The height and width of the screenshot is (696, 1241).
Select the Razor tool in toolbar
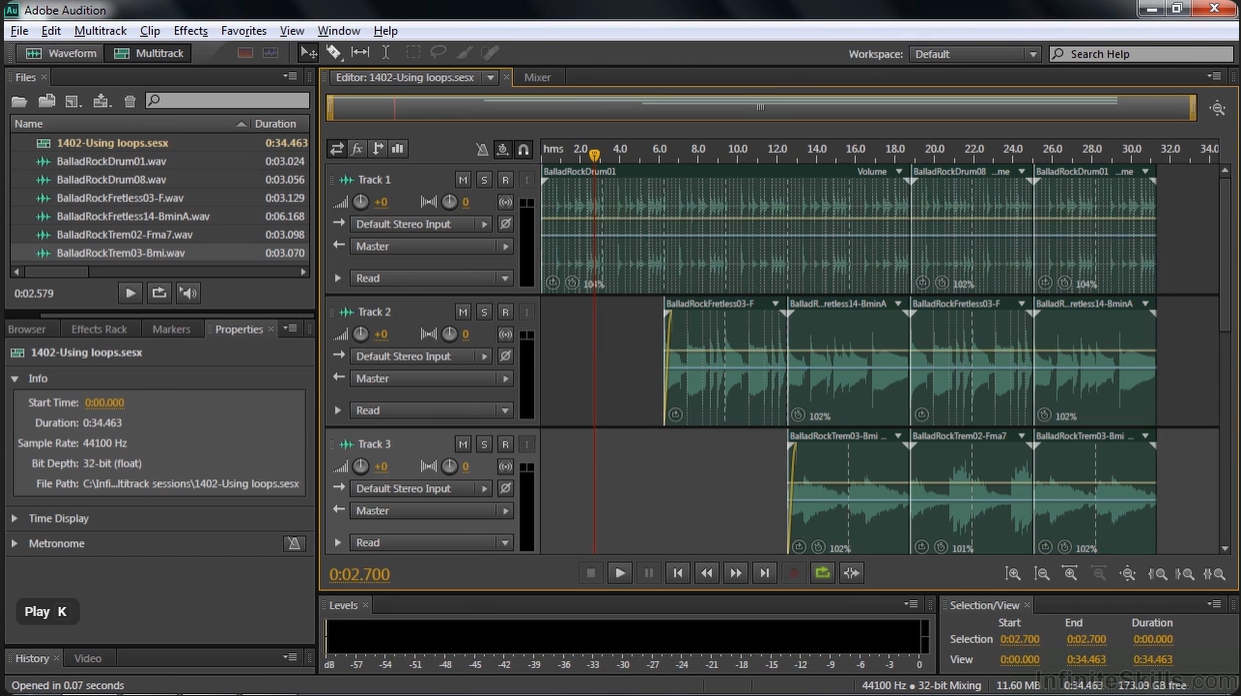coord(334,53)
